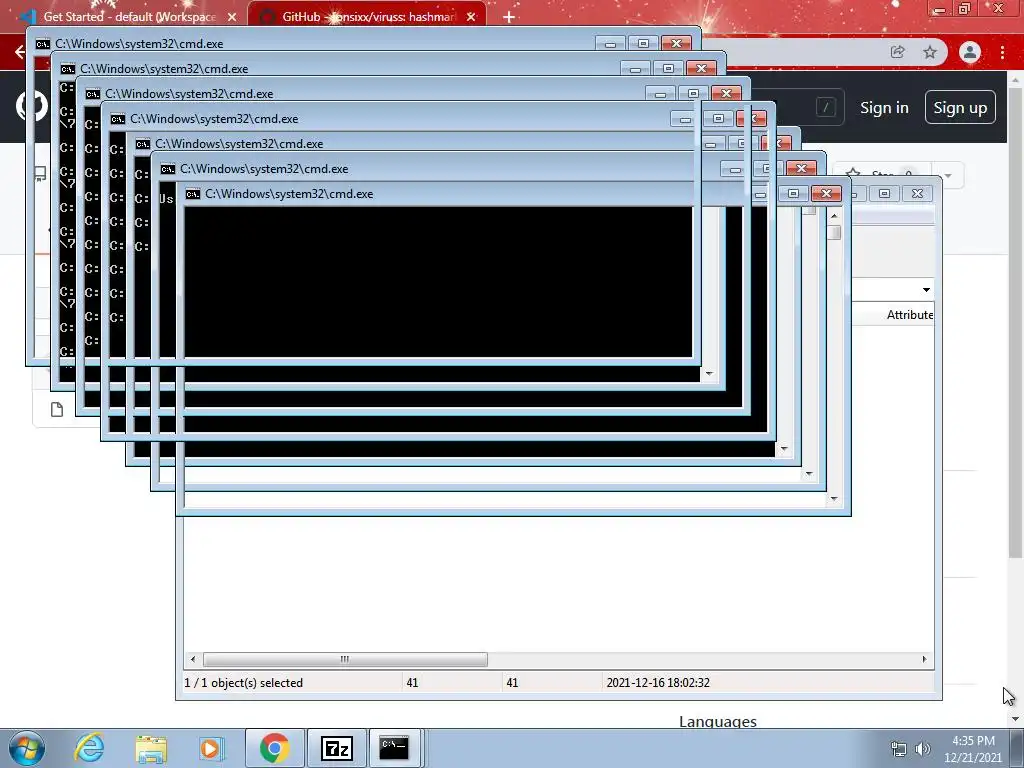The image size is (1024, 768).
Task: Click the 7-Zip window close button
Action: [918, 193]
